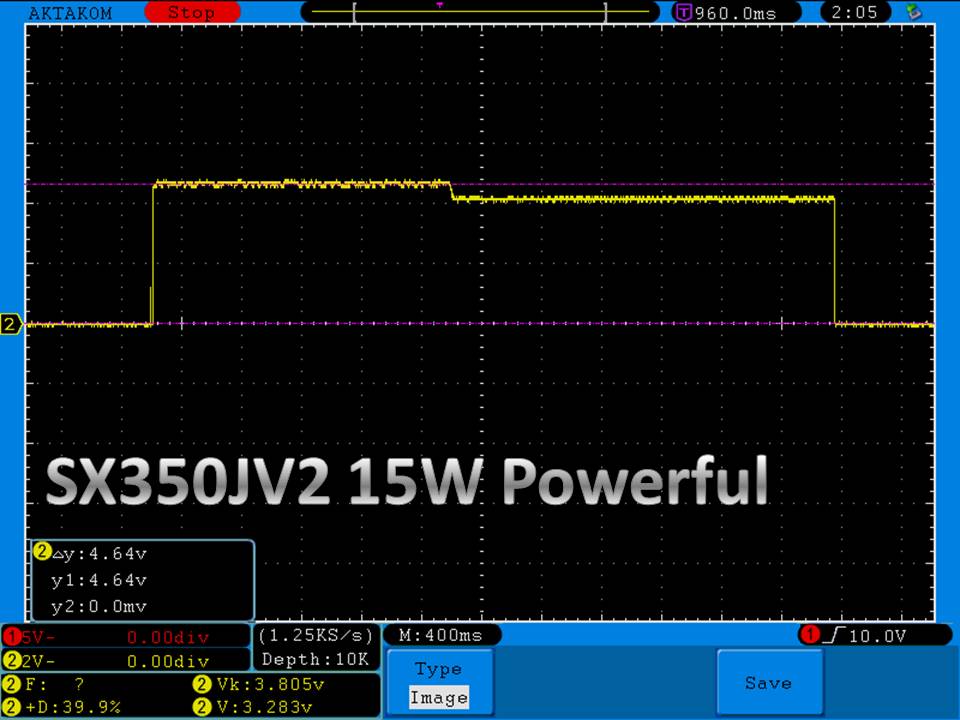This screenshot has width=960, height=720.
Task: Select the purple trigger position T icon
Action: 684,13
